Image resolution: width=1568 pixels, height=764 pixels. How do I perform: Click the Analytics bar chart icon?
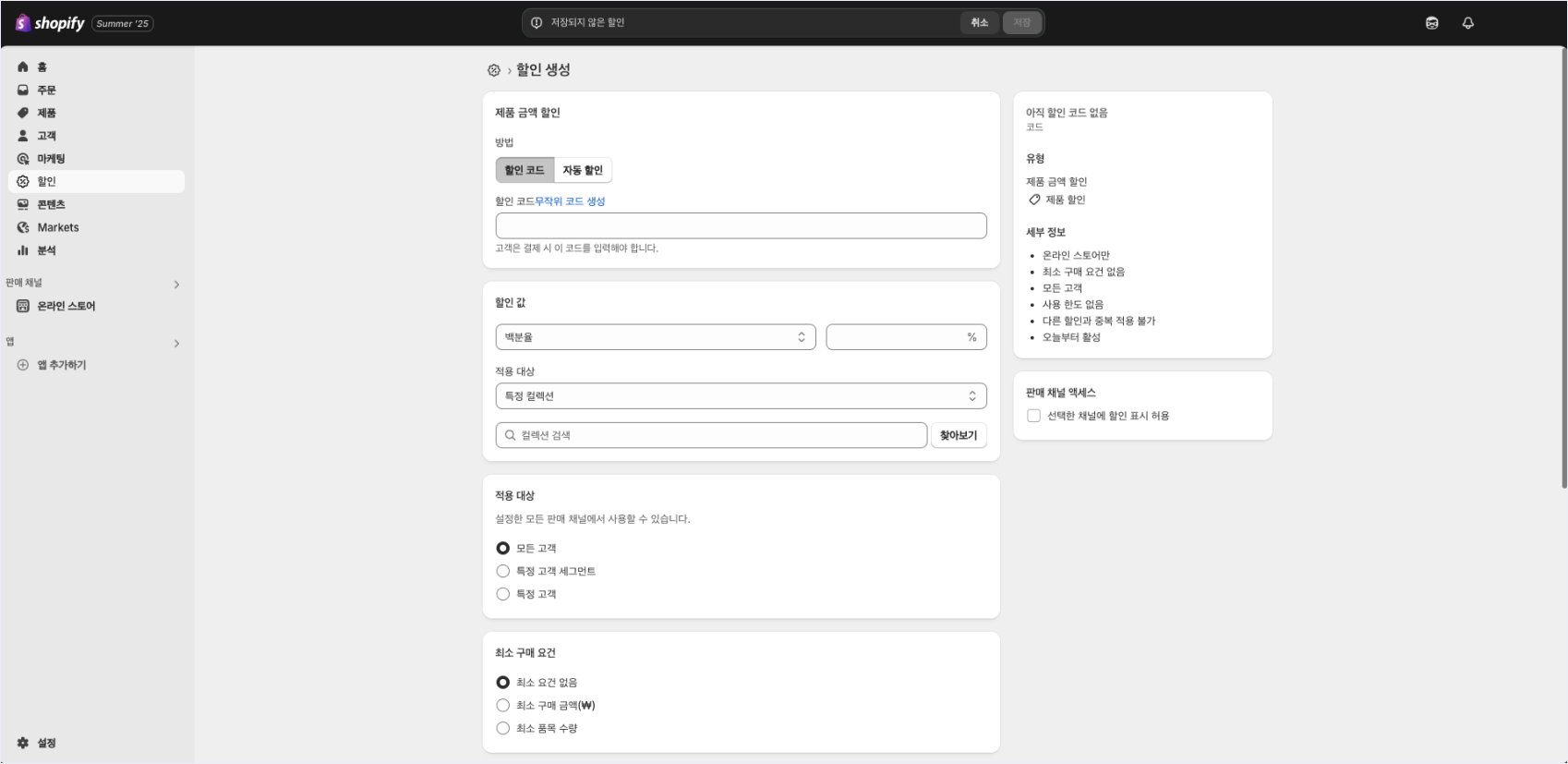click(x=23, y=250)
